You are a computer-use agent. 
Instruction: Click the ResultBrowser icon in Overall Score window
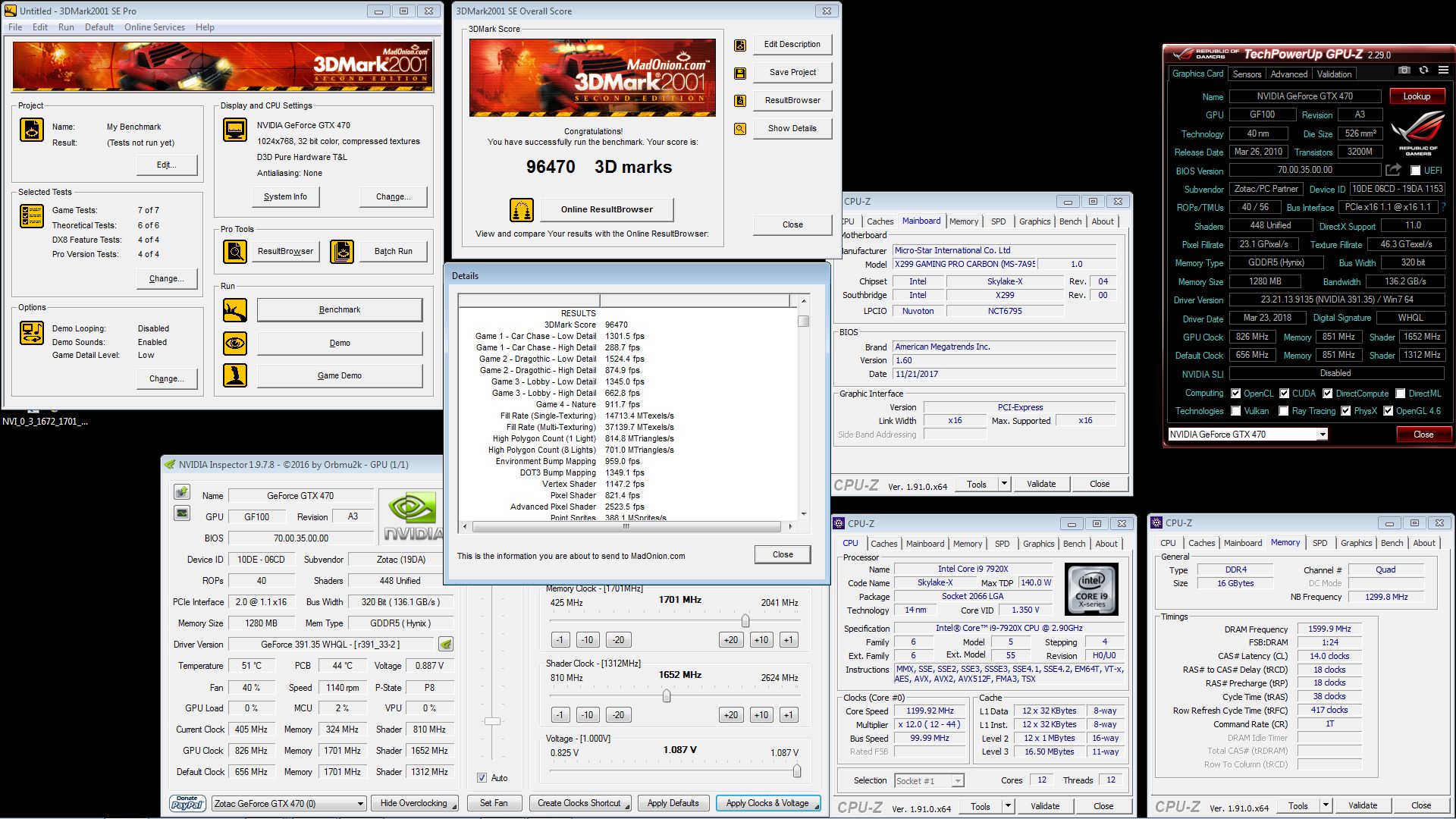point(740,100)
